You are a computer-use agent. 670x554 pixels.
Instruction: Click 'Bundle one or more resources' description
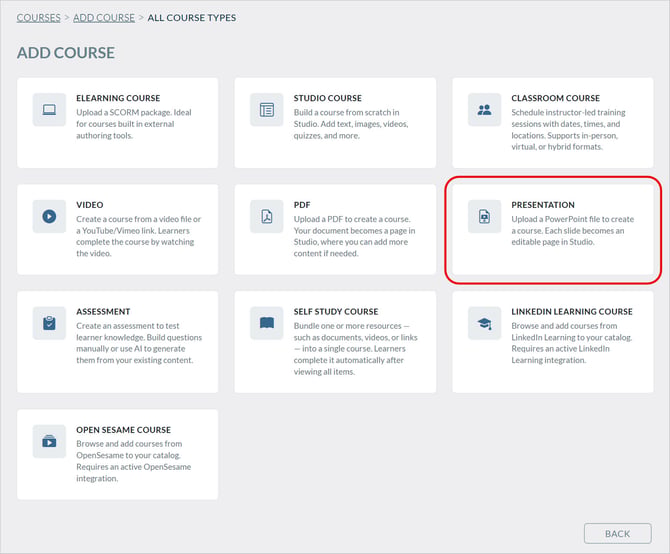(356, 349)
